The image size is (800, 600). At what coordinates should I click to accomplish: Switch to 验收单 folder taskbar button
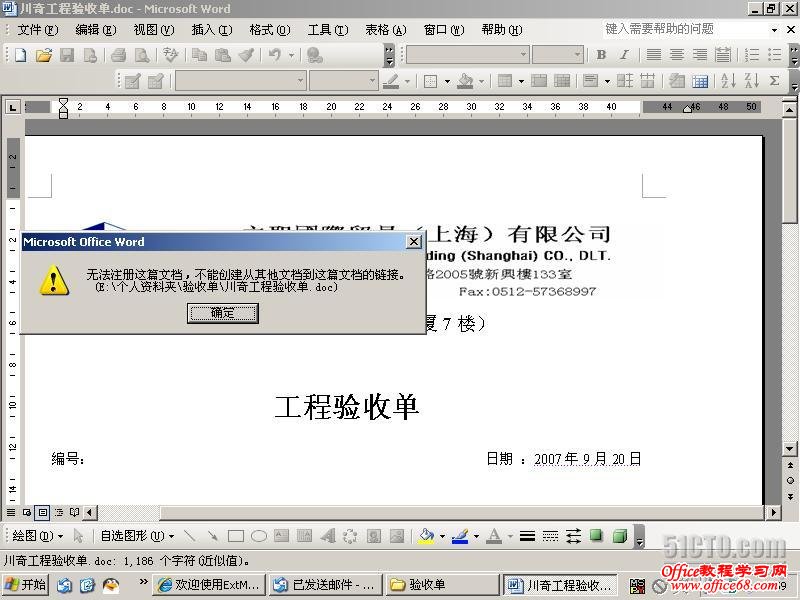(442, 585)
